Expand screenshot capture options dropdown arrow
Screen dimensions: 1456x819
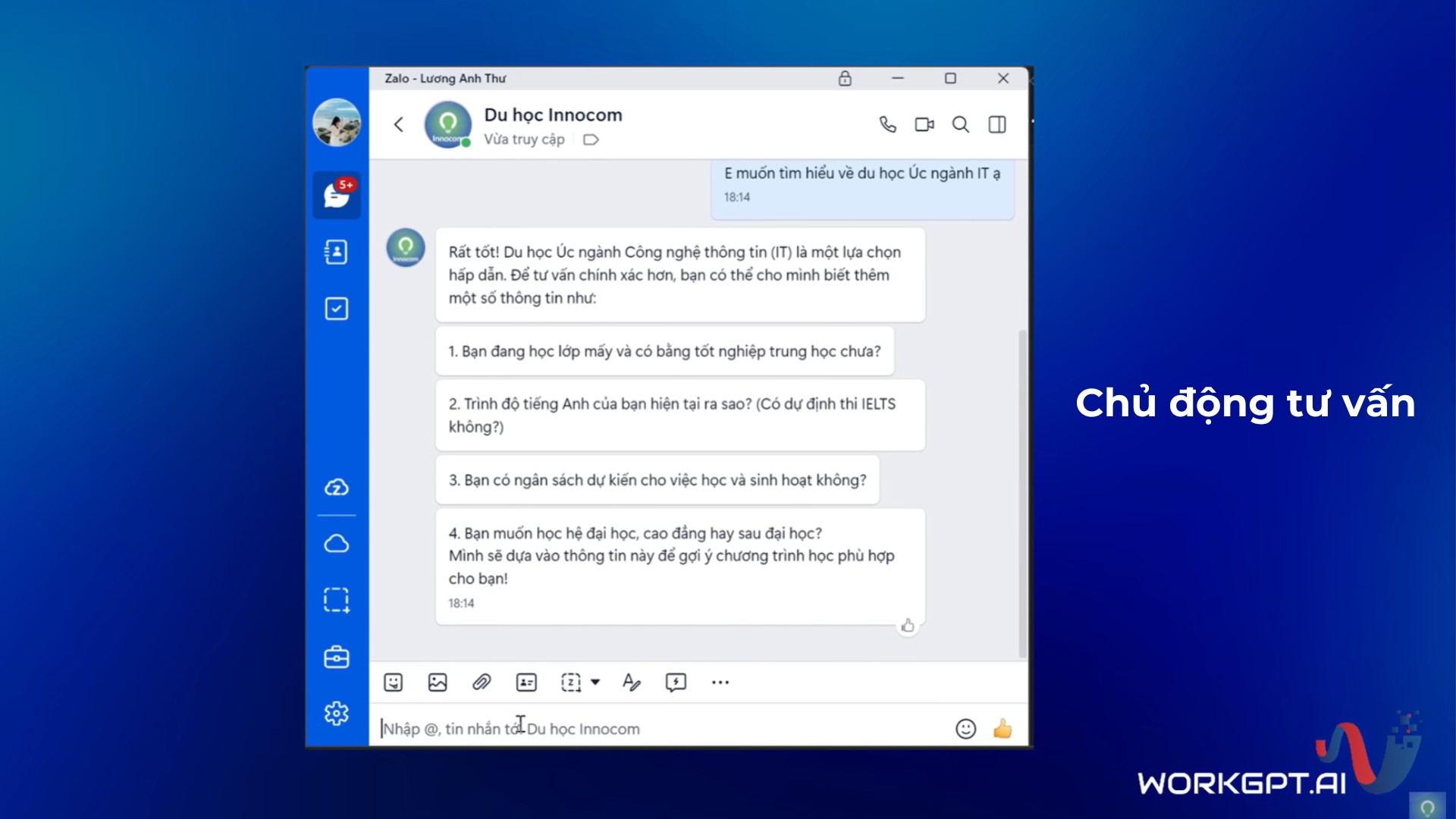595,682
